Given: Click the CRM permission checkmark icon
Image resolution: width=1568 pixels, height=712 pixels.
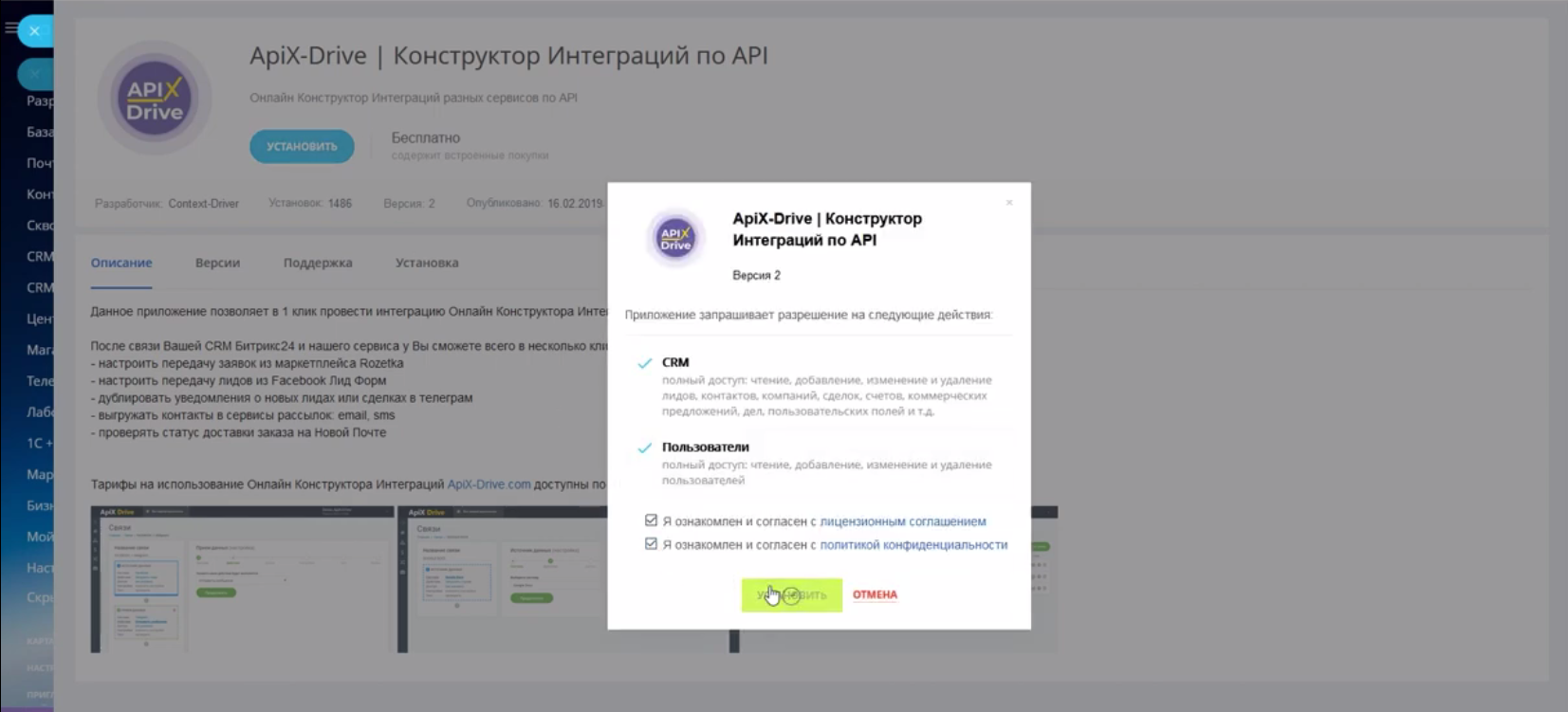Looking at the screenshot, I should coord(645,363).
